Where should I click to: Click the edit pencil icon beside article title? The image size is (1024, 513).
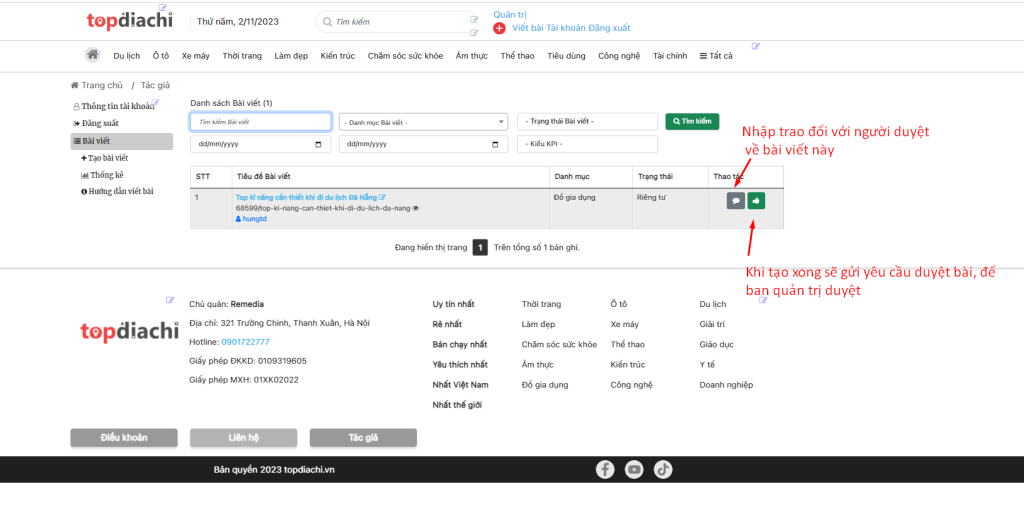(382, 197)
